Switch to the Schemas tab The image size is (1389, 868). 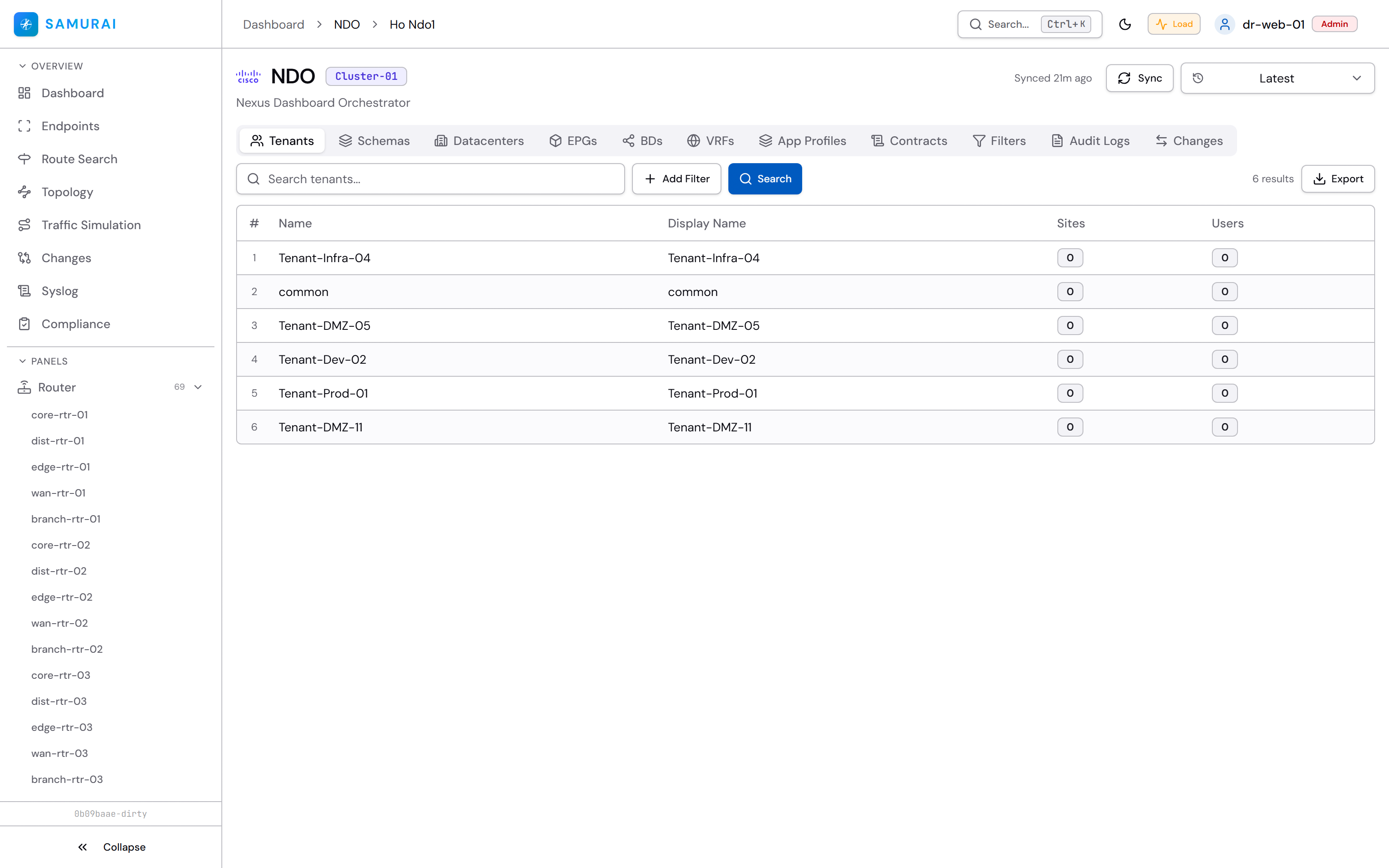374,141
